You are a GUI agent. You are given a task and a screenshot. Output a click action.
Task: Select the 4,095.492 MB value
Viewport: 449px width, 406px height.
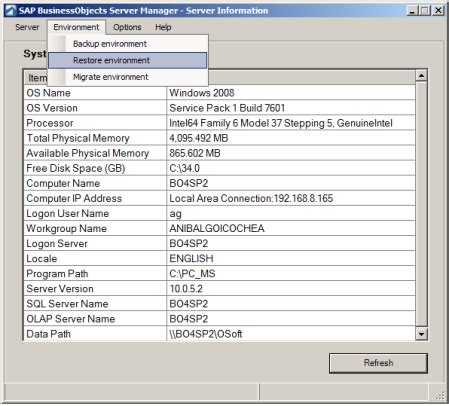(291, 138)
